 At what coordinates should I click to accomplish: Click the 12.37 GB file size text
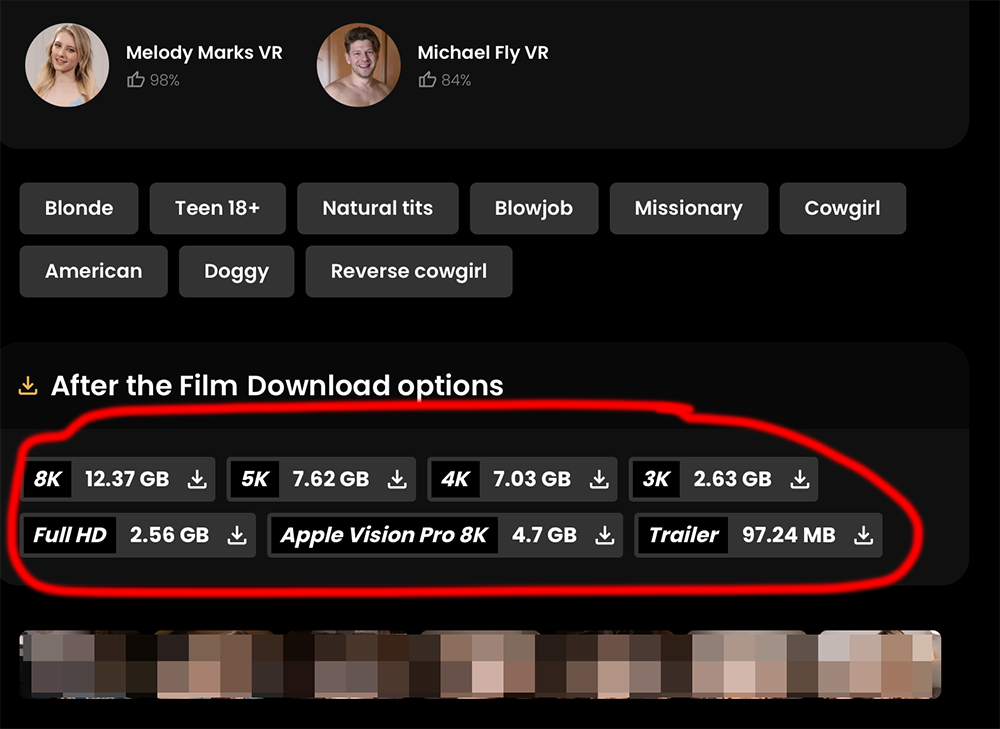128,479
